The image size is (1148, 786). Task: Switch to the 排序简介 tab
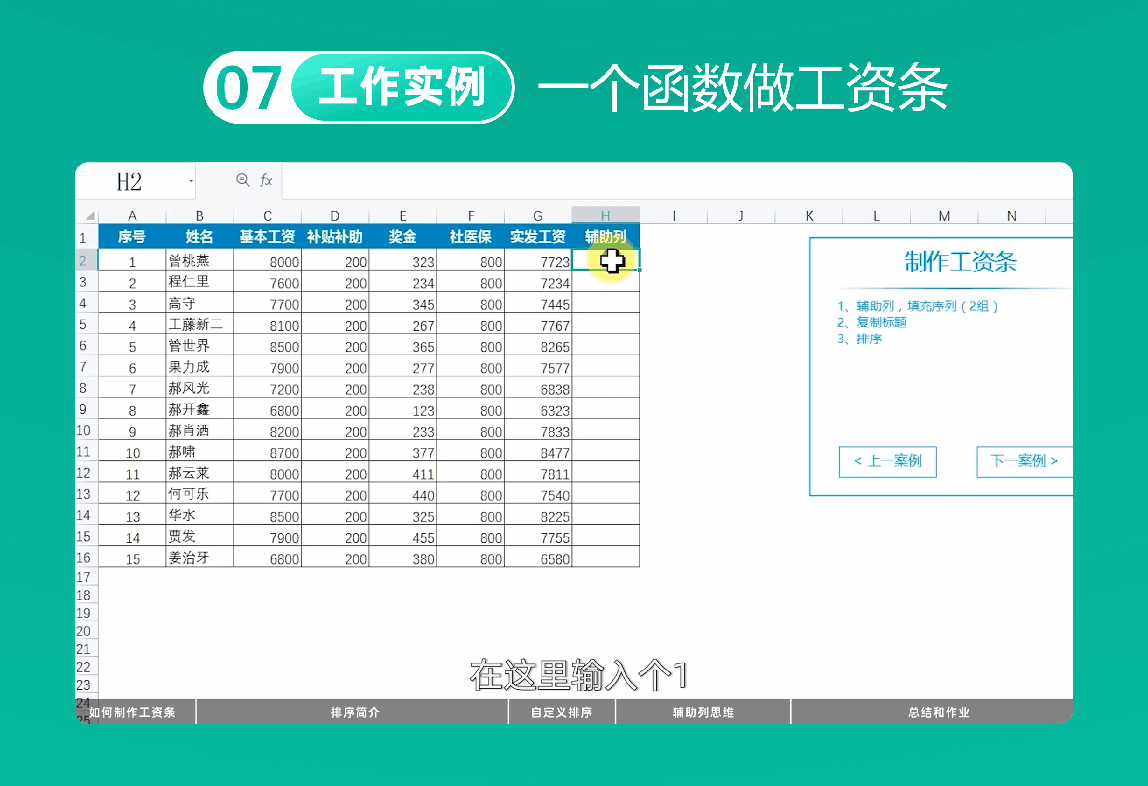coord(354,712)
